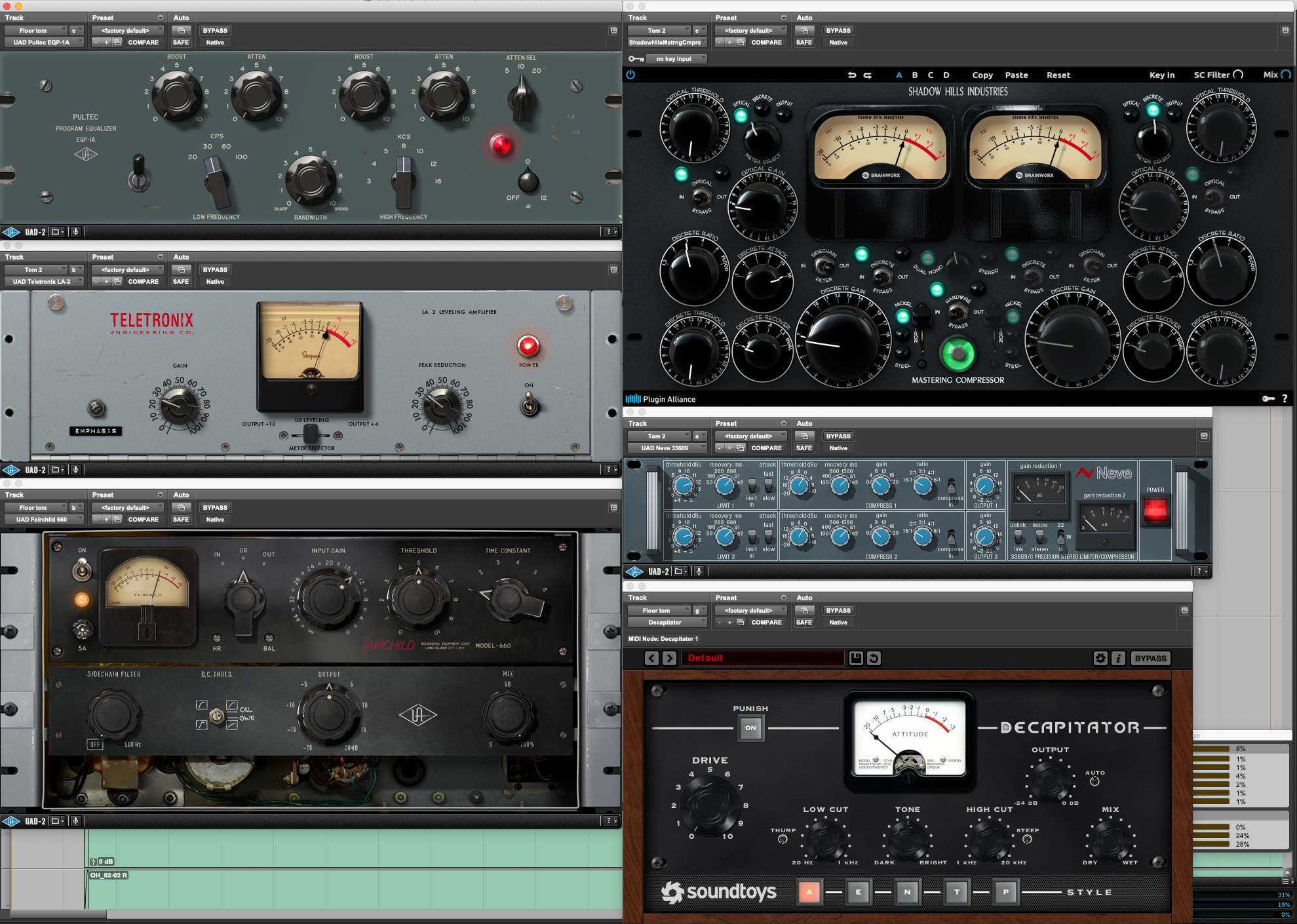
Task: Click minus preset button in LA-2 header
Action: [x=96, y=281]
